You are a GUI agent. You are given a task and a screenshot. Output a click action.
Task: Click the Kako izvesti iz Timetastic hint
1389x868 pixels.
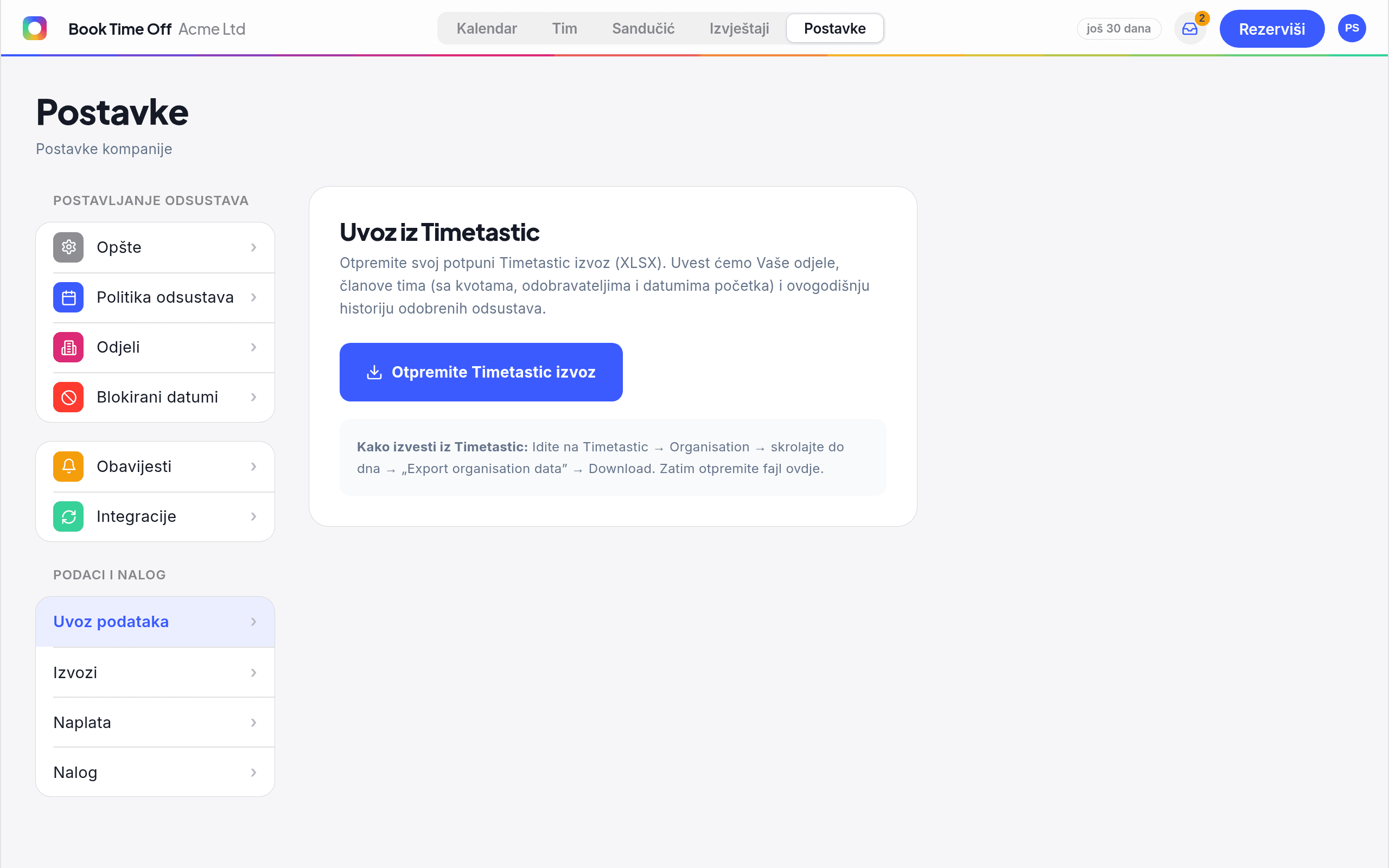click(x=613, y=457)
